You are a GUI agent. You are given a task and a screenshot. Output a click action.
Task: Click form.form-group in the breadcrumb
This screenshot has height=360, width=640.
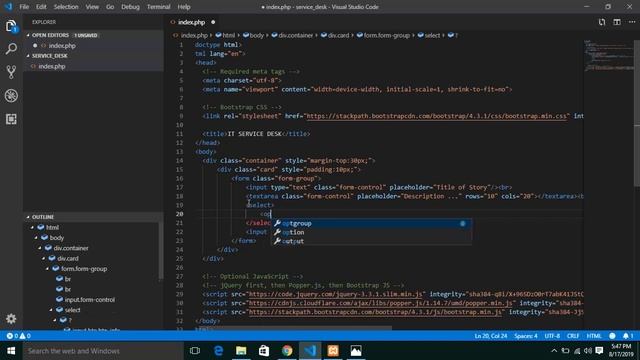point(383,35)
